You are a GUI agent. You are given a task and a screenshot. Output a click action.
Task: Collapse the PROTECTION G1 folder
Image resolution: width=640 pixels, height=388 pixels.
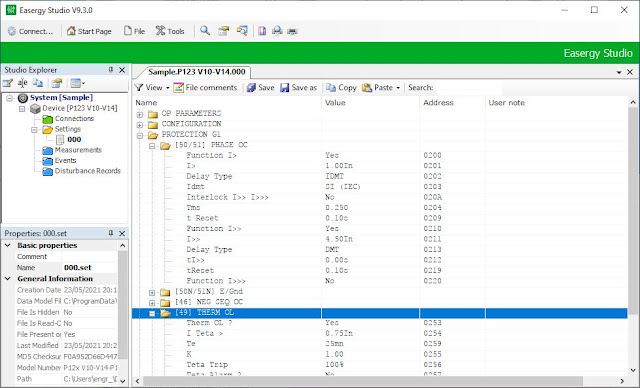click(140, 135)
